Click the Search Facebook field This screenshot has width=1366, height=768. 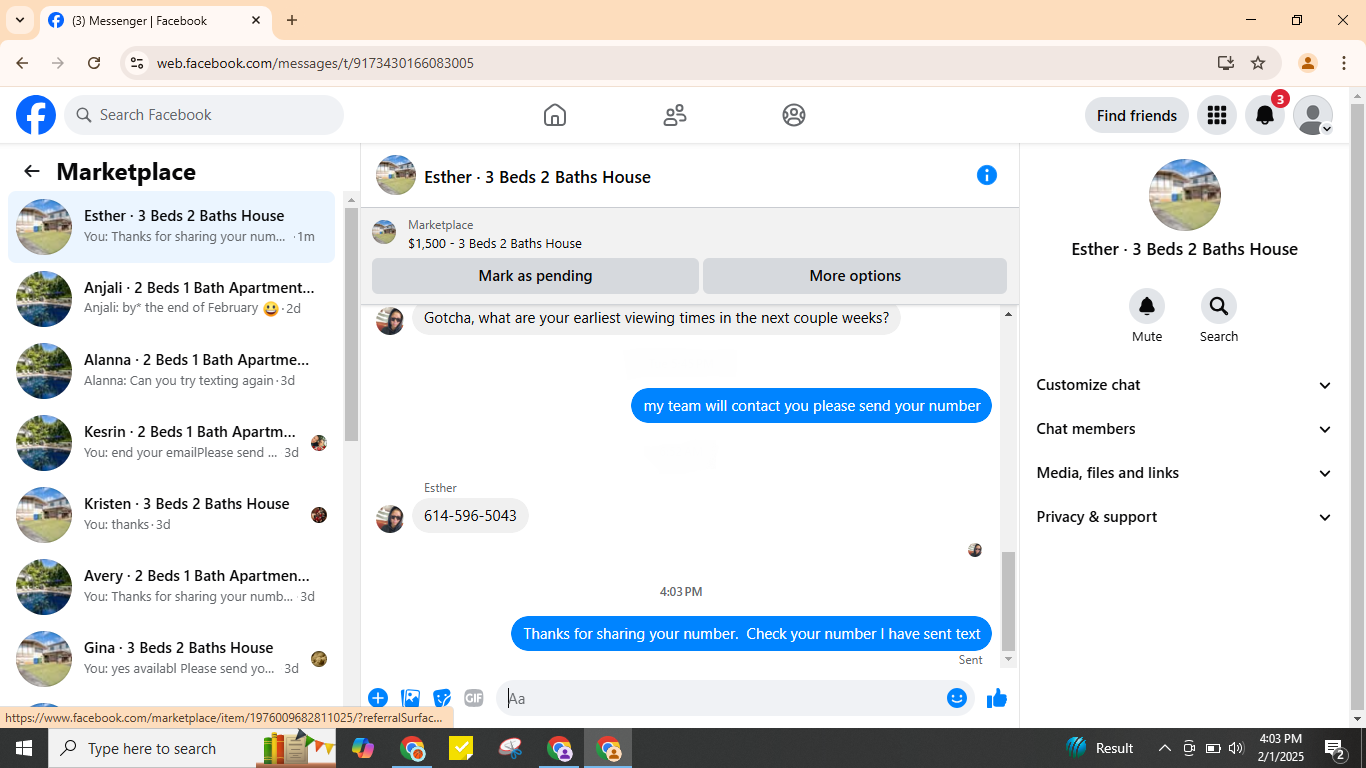click(x=204, y=115)
